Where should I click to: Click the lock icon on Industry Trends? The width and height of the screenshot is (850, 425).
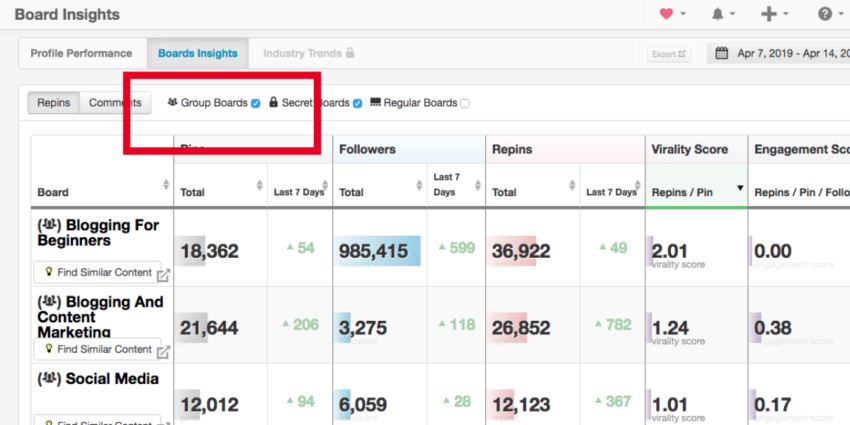350,53
